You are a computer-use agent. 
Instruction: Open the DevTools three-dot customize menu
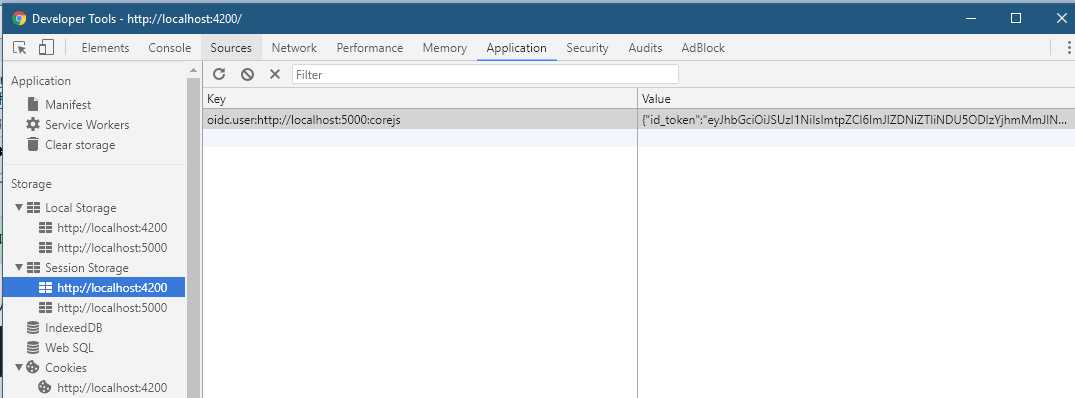1068,48
